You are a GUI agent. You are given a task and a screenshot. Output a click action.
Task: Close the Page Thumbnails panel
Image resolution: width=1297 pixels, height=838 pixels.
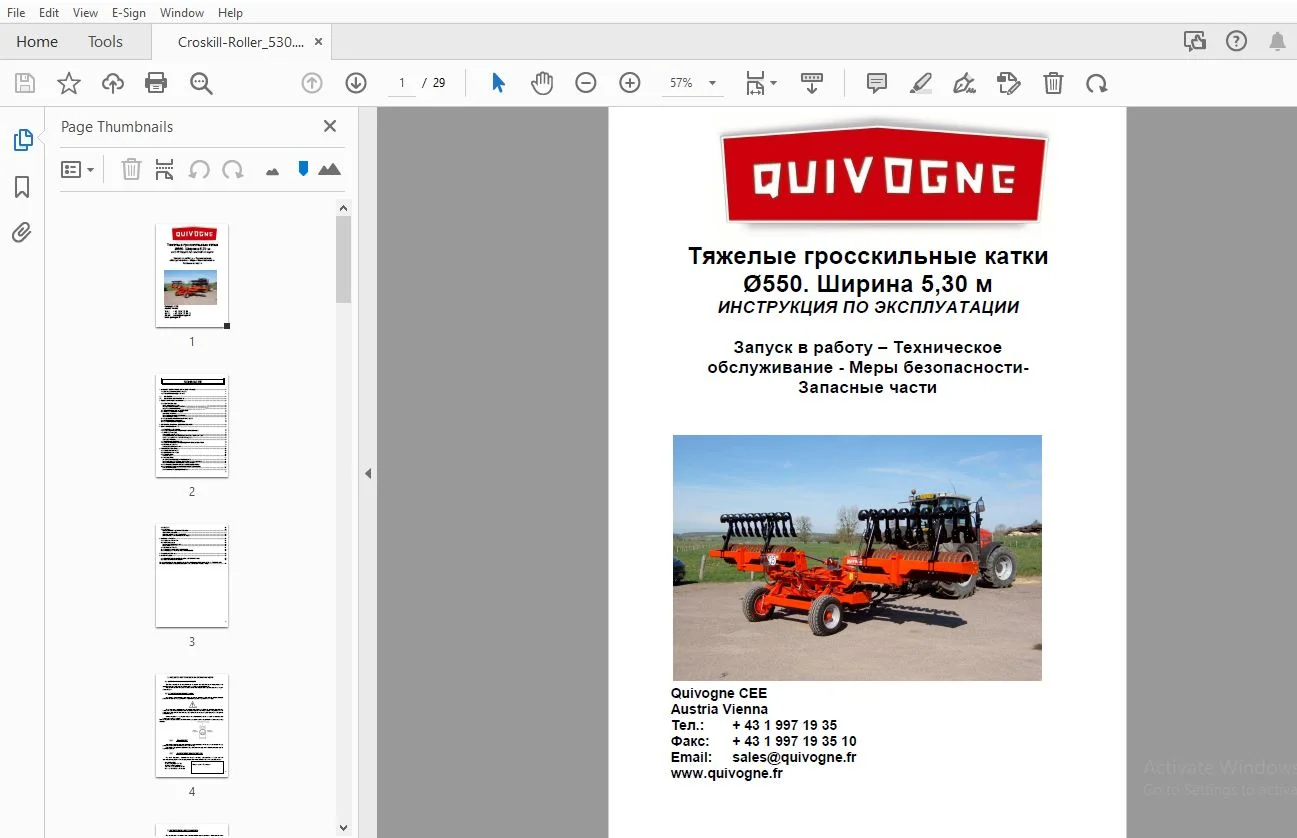(330, 126)
